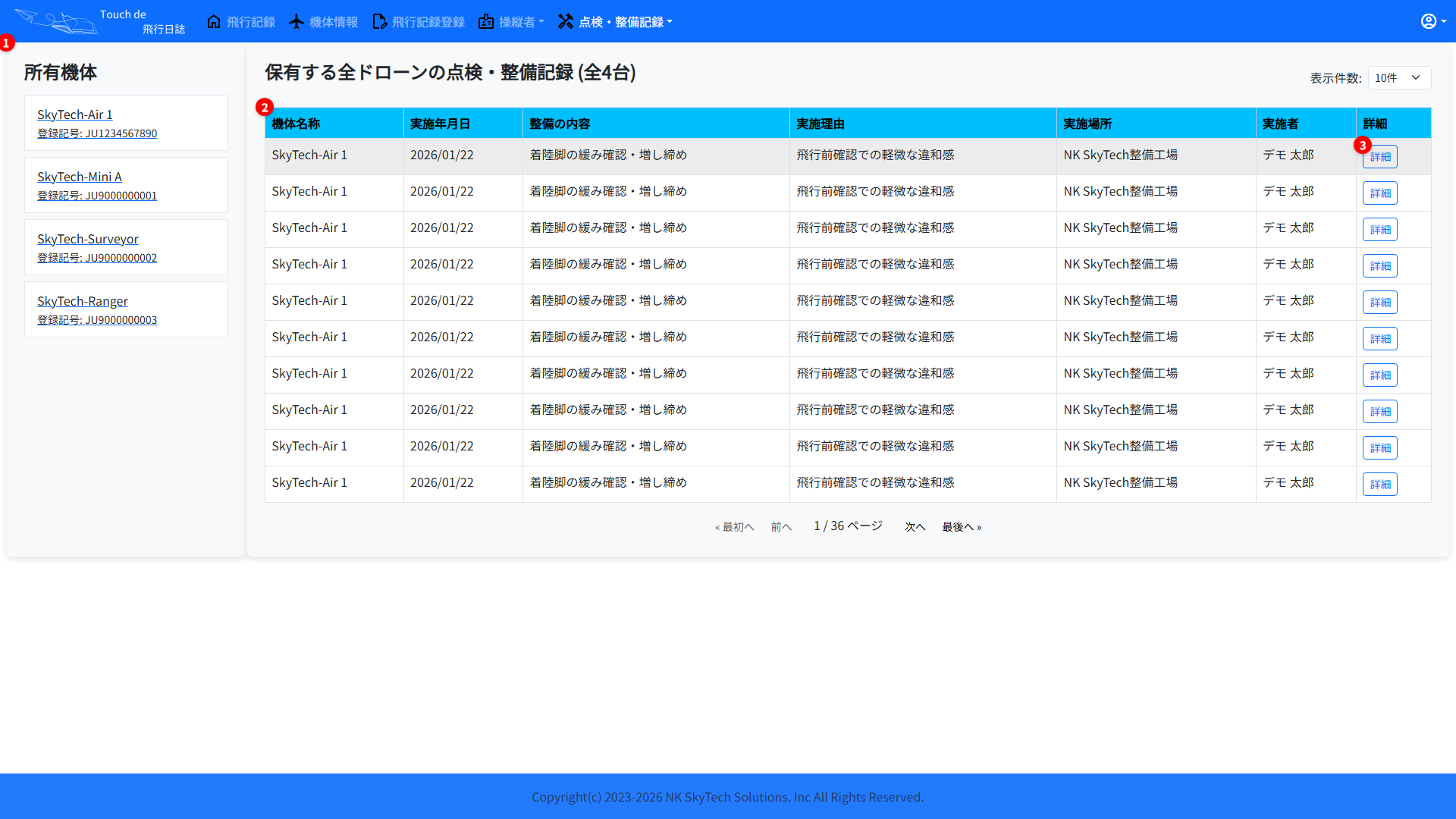Open the user account icon menu
This screenshot has width=1456, height=819.
click(x=1429, y=21)
